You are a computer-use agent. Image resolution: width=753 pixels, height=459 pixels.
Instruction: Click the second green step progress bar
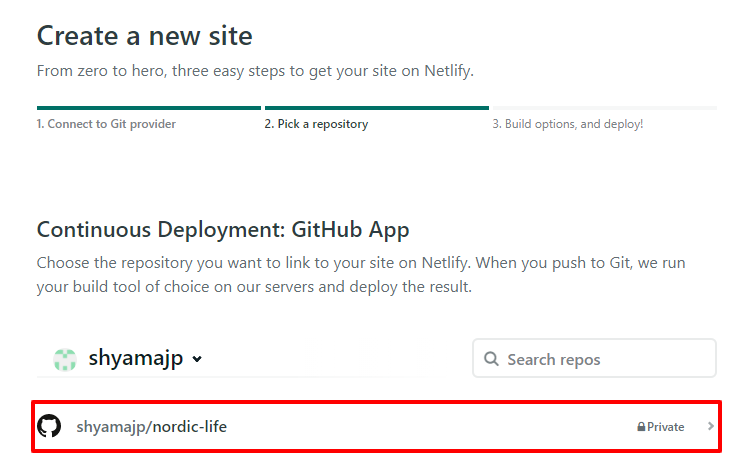click(x=376, y=107)
